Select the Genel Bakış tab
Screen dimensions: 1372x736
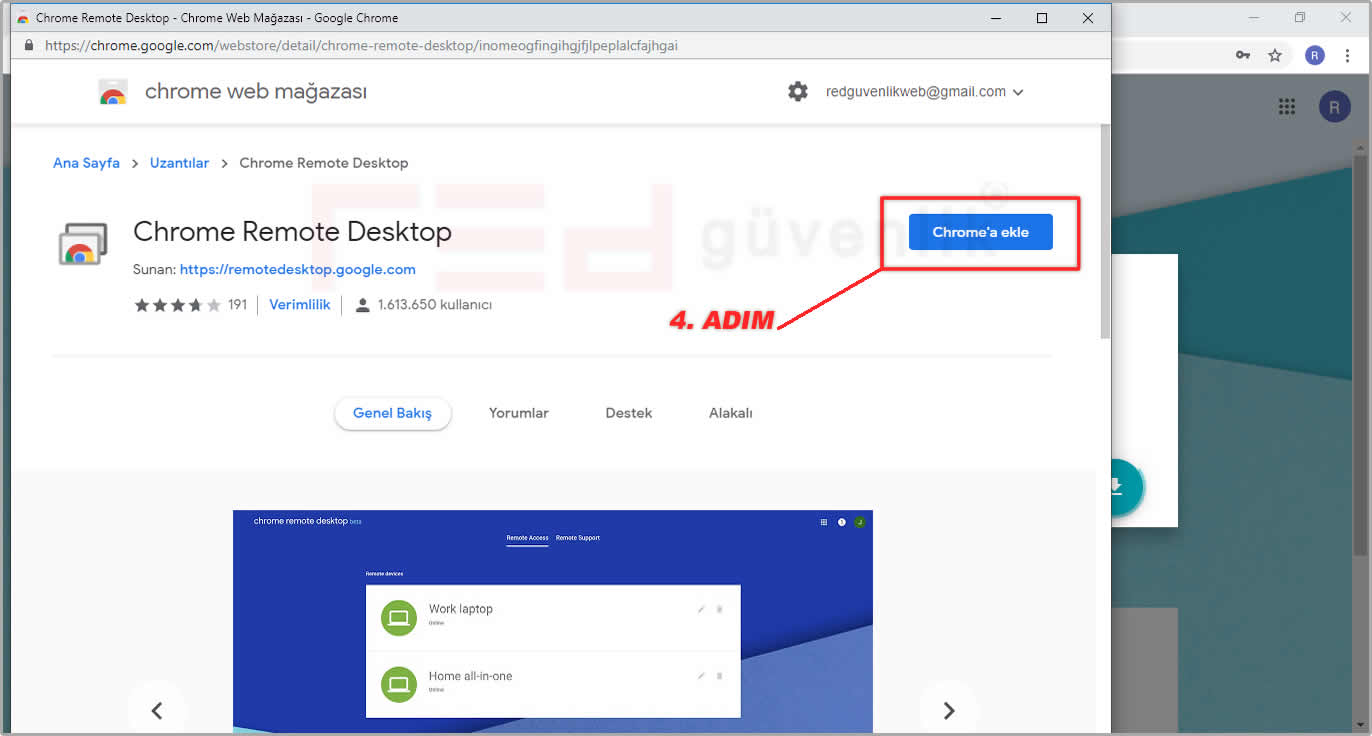pyautogui.click(x=392, y=413)
